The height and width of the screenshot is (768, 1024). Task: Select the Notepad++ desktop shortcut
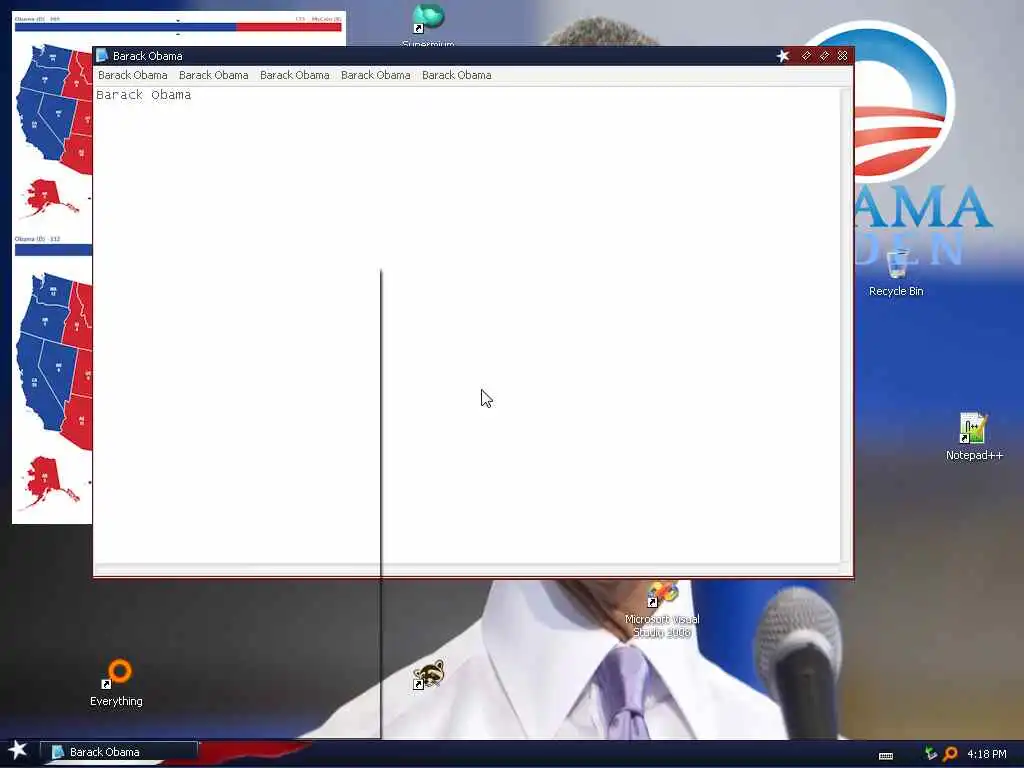[x=974, y=436]
